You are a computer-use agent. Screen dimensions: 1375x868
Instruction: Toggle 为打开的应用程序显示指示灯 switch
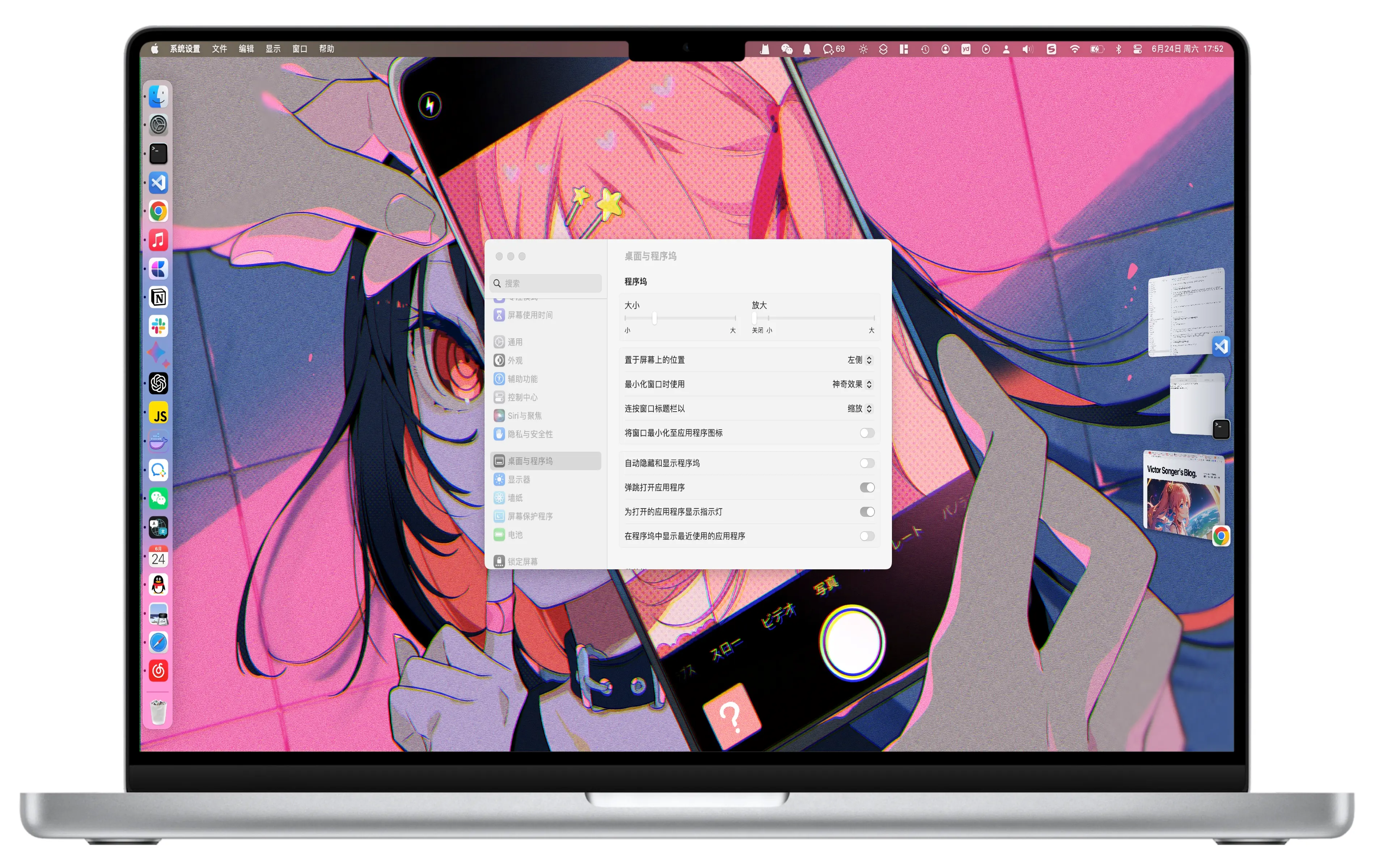[x=867, y=512]
